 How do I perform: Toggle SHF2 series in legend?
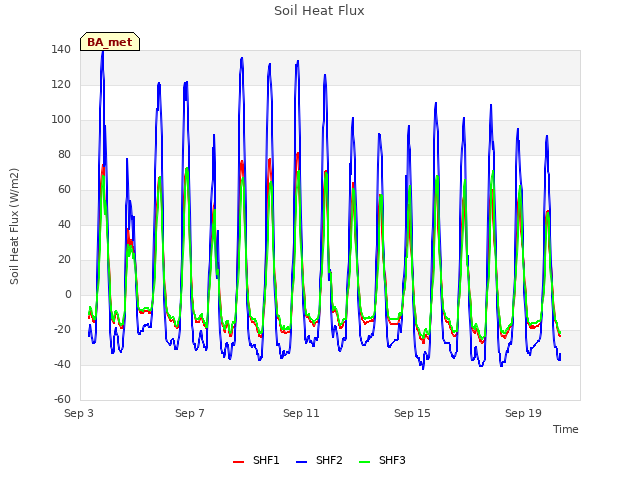319,460
